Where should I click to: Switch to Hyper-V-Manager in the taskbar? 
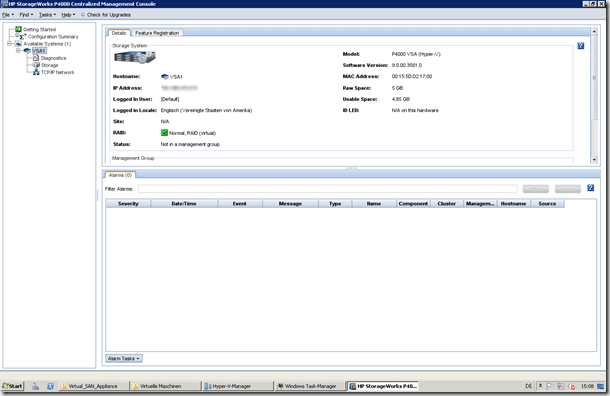(x=238, y=386)
